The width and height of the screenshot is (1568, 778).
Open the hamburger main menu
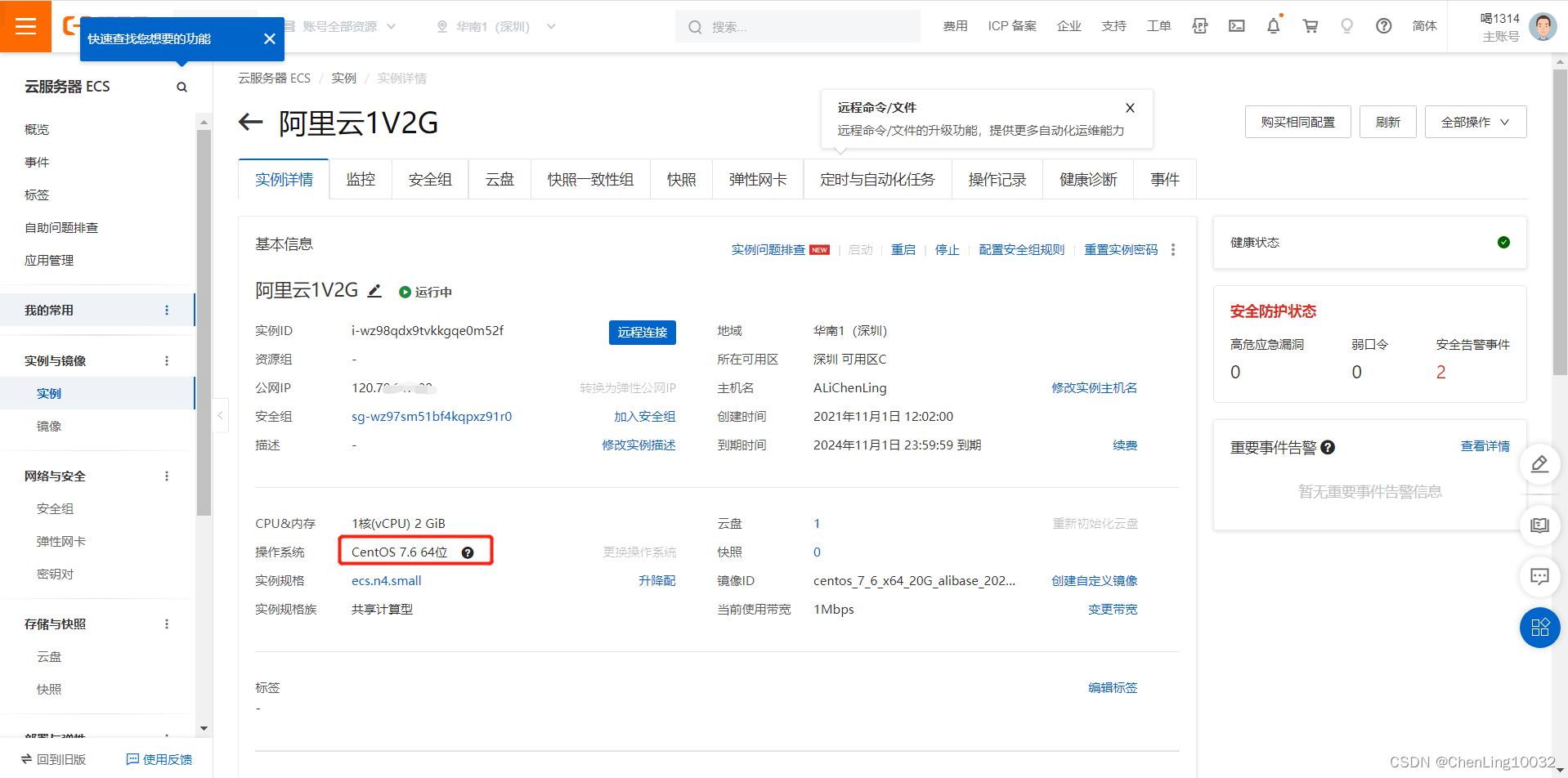point(25,26)
